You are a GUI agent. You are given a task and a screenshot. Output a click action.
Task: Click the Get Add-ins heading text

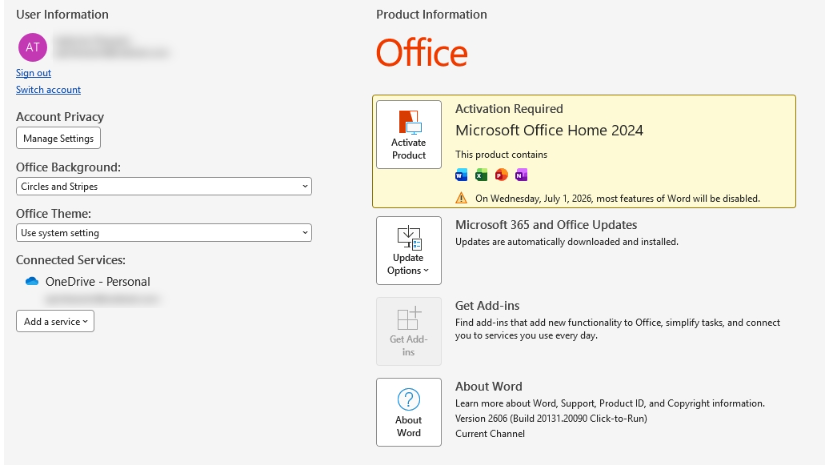(x=487, y=305)
